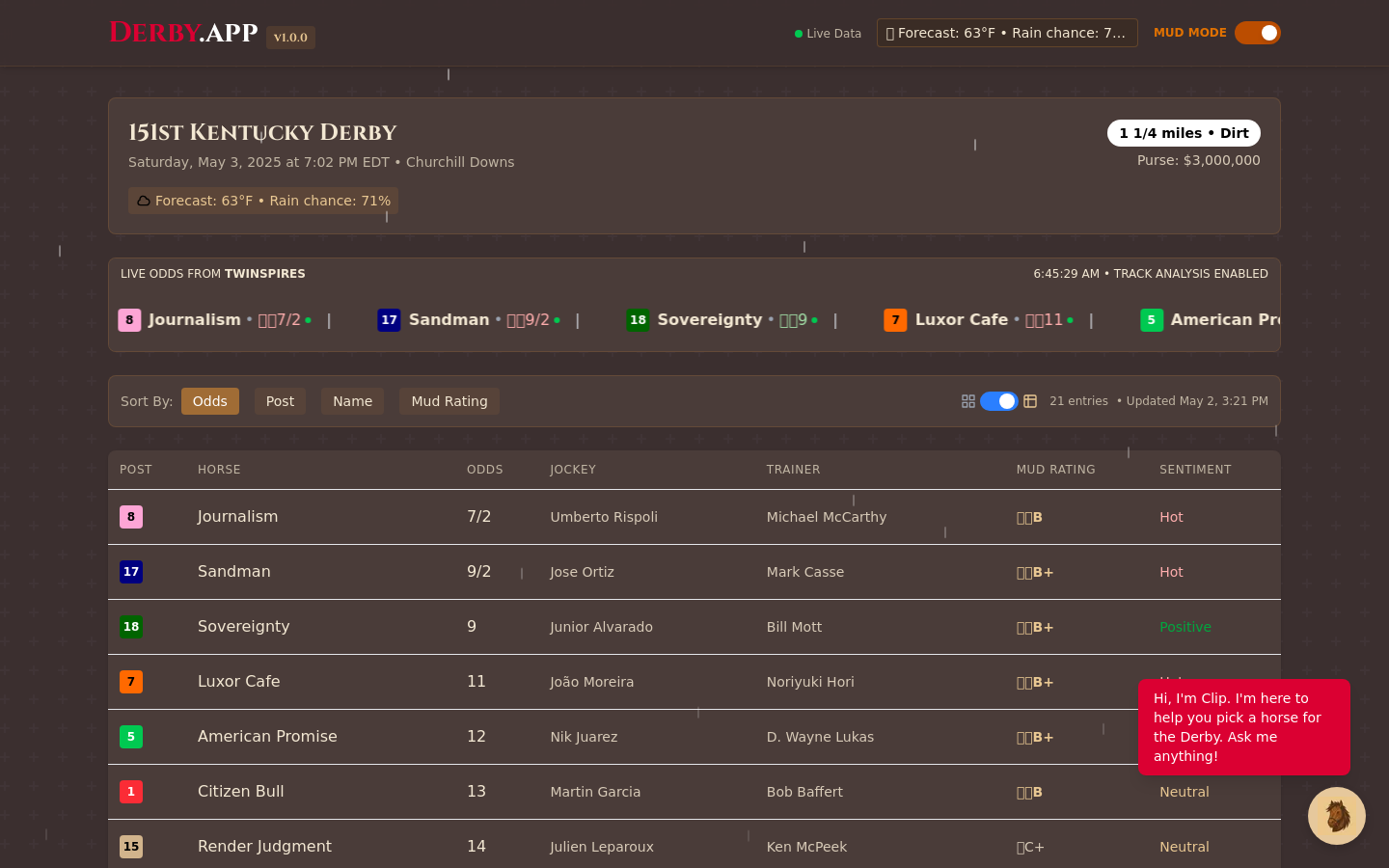Image resolution: width=1389 pixels, height=868 pixels.
Task: Click jockey Umberto Rispoli
Action: [x=604, y=517]
